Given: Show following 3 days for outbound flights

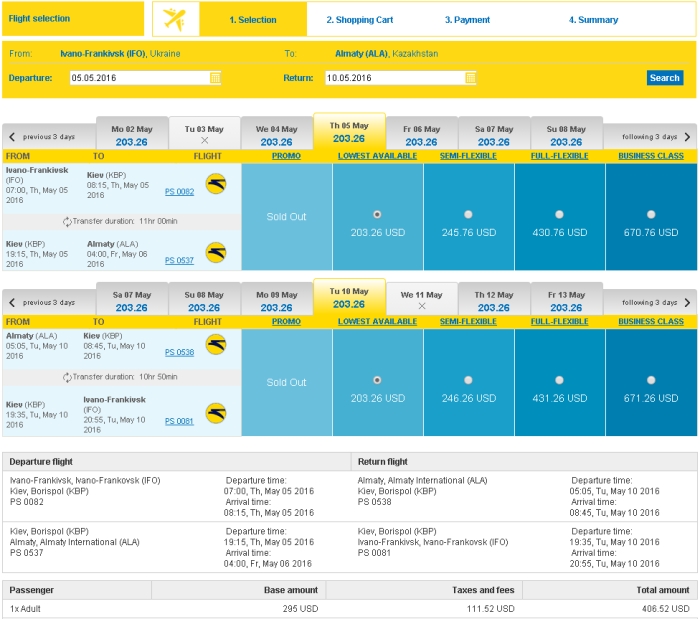Looking at the screenshot, I should (656, 137).
